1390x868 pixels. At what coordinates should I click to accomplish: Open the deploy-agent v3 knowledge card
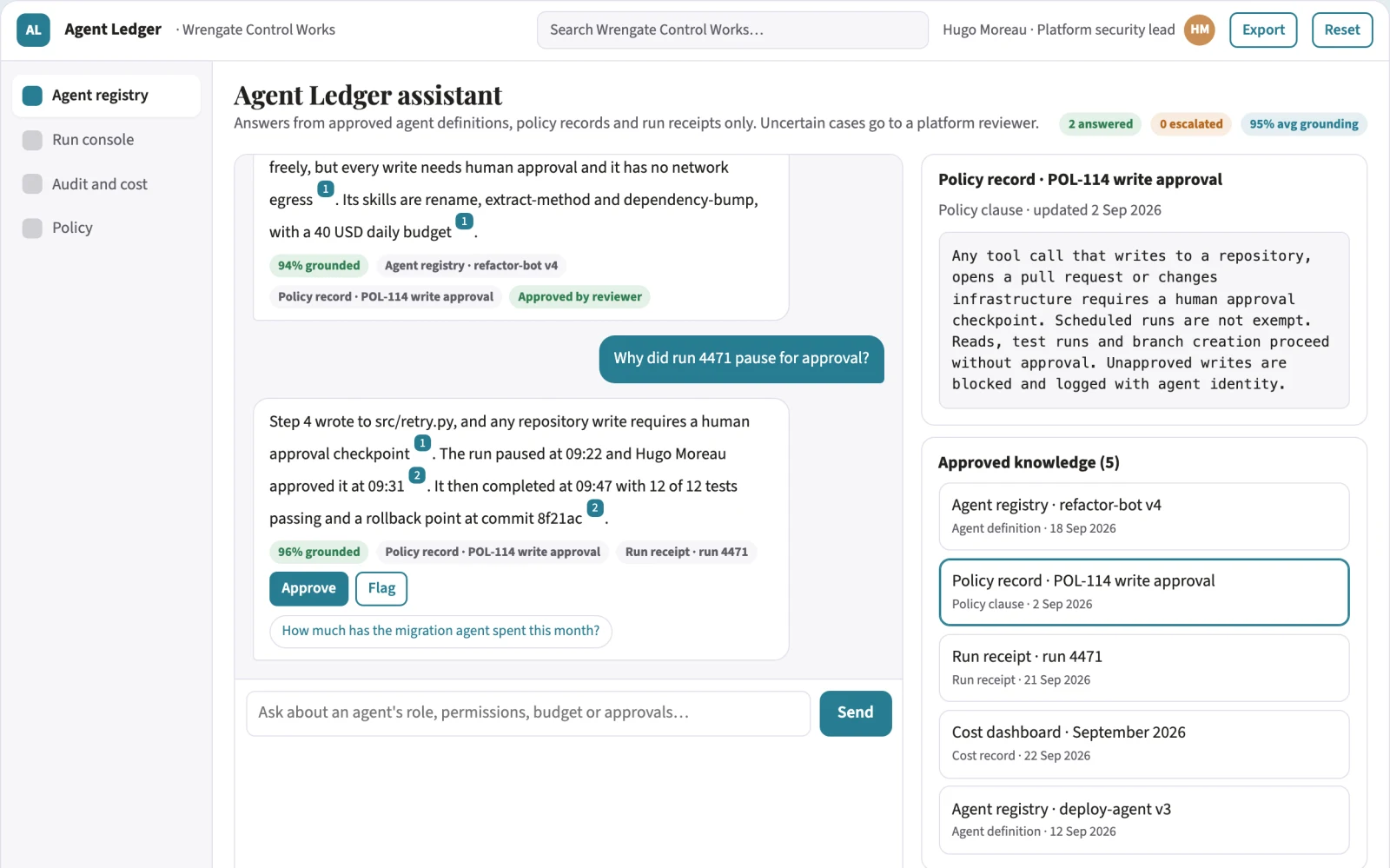coord(1143,820)
